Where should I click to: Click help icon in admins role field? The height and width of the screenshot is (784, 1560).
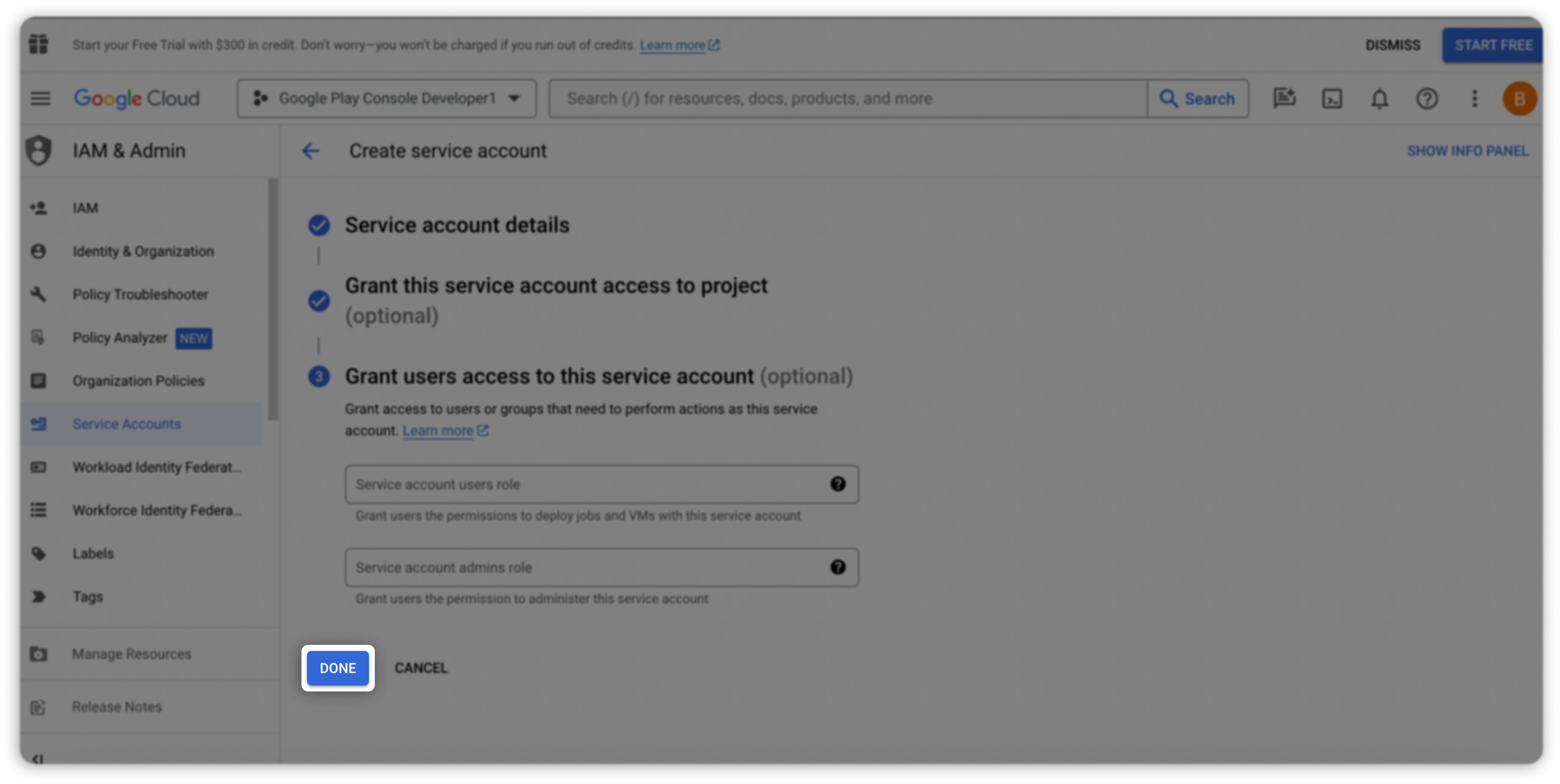point(837,567)
